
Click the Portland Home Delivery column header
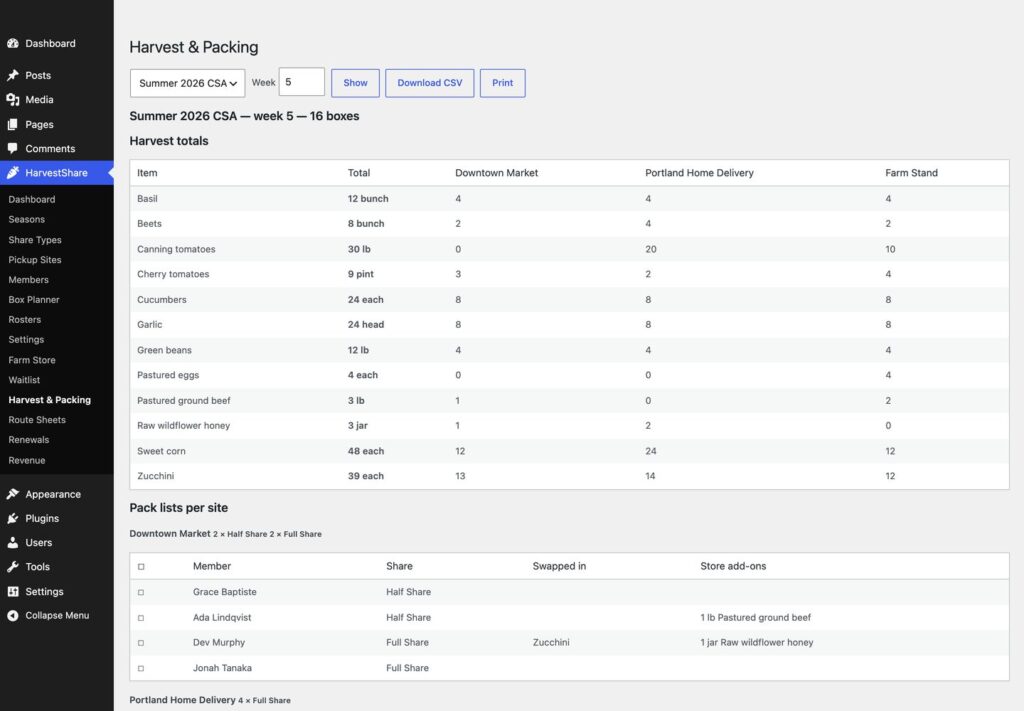pyautogui.click(x=699, y=173)
